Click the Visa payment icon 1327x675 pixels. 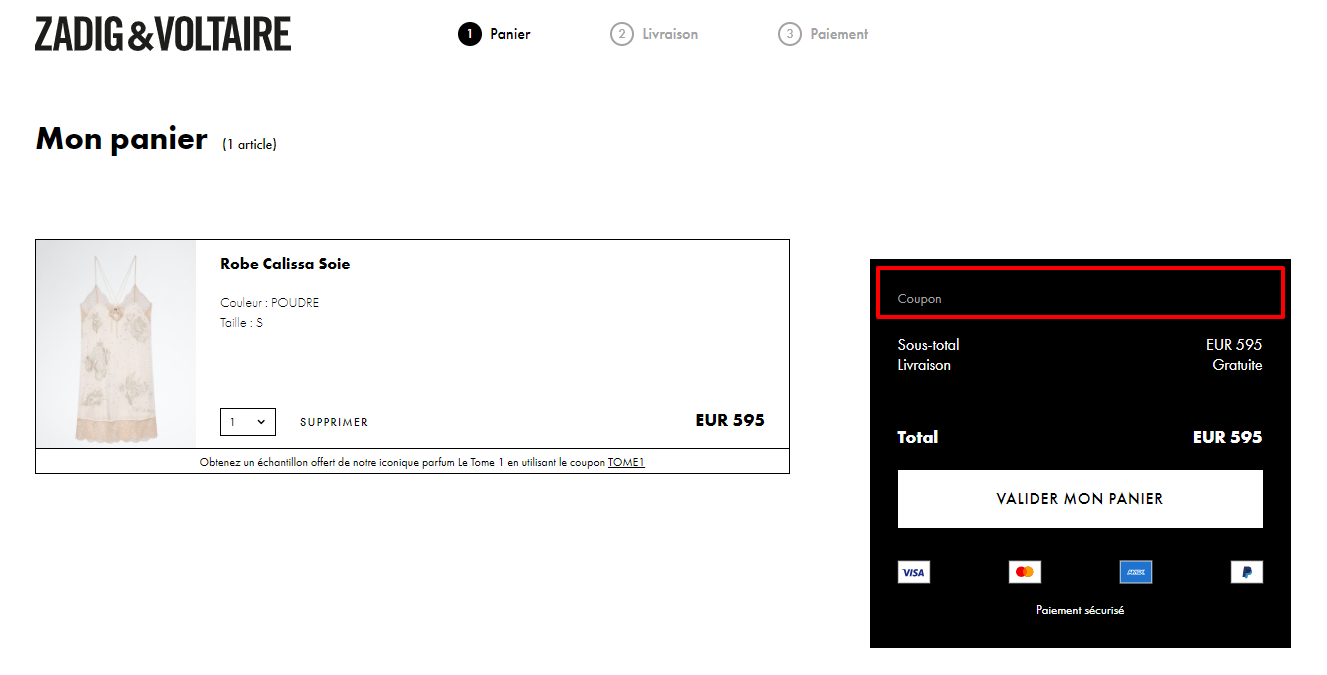(913, 572)
